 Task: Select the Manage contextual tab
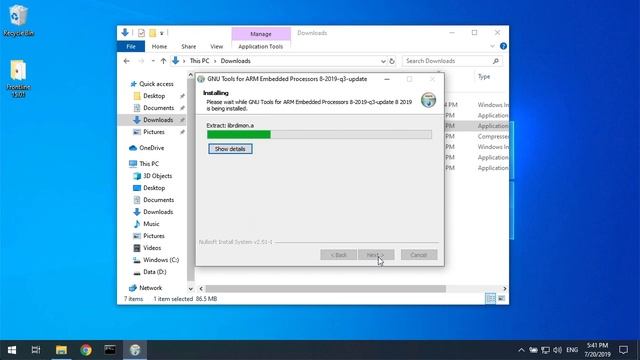point(261,34)
